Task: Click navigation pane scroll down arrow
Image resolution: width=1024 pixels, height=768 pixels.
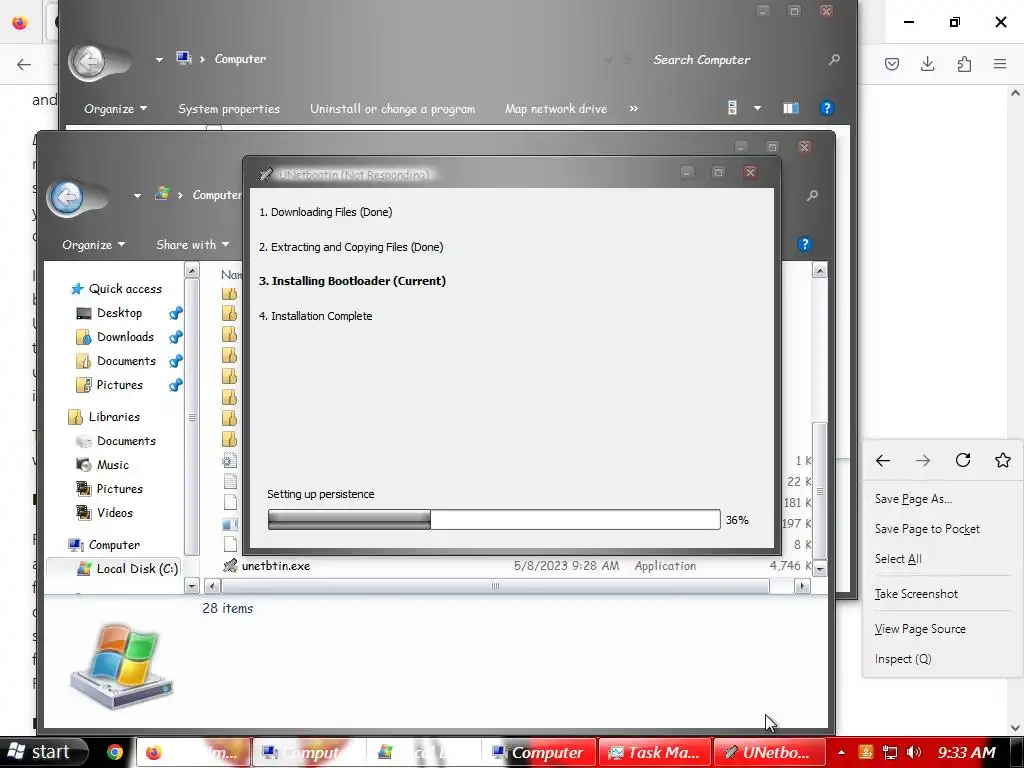Action: pyautogui.click(x=191, y=586)
